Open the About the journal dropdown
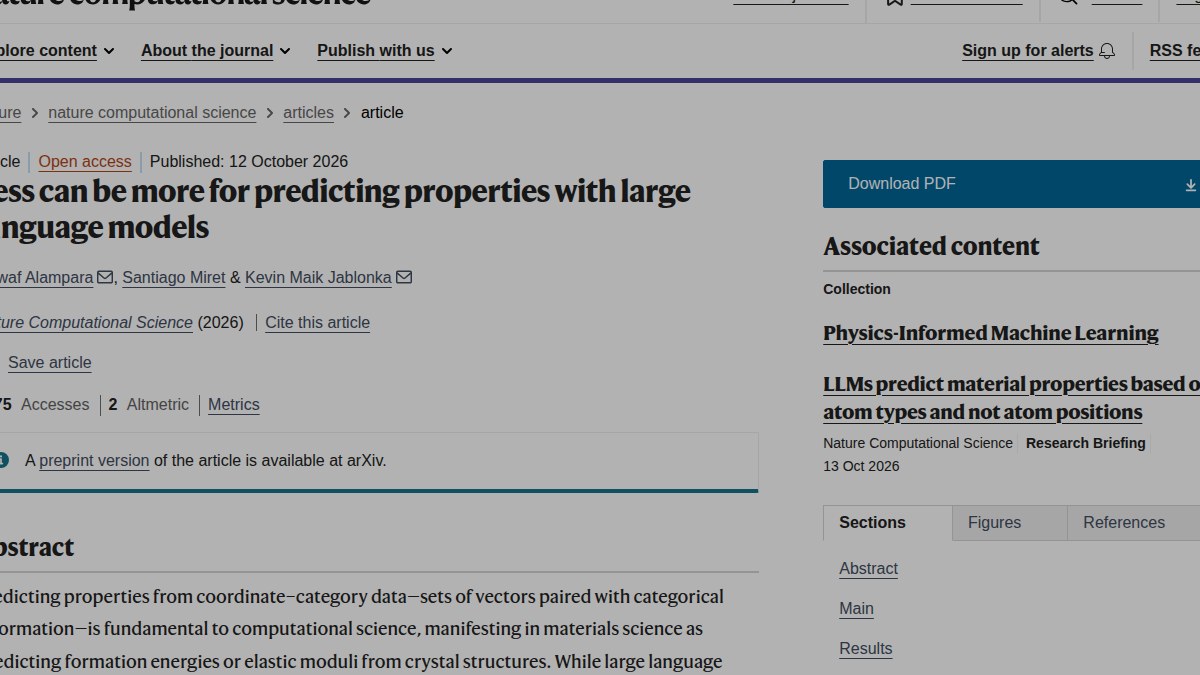 coord(215,50)
